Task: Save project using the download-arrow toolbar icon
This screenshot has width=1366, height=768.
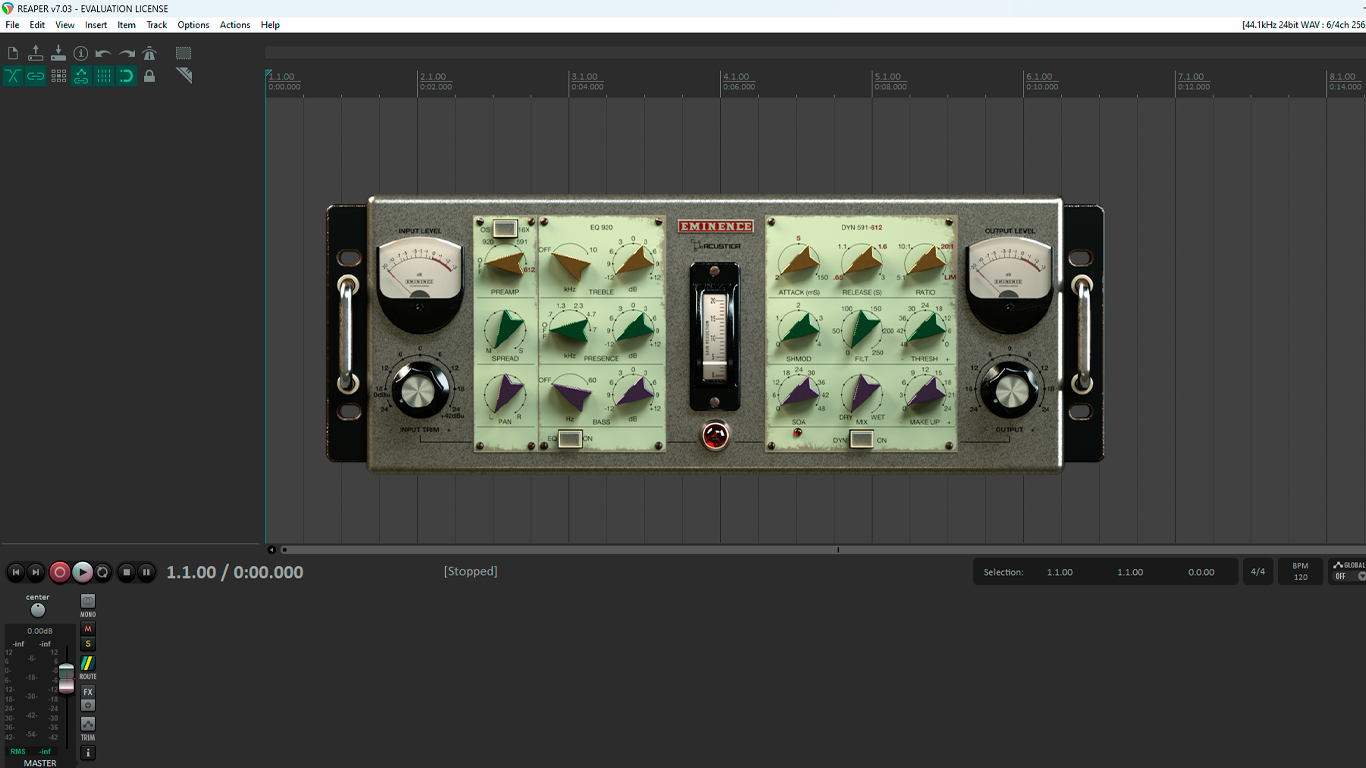Action: (x=58, y=53)
